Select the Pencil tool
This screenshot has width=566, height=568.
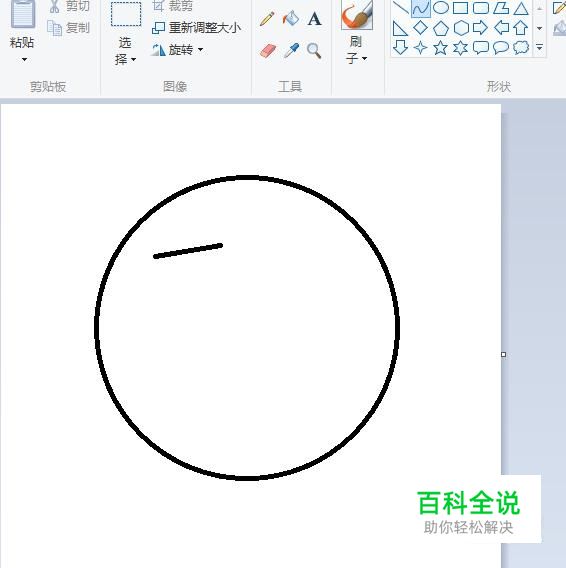pos(267,19)
